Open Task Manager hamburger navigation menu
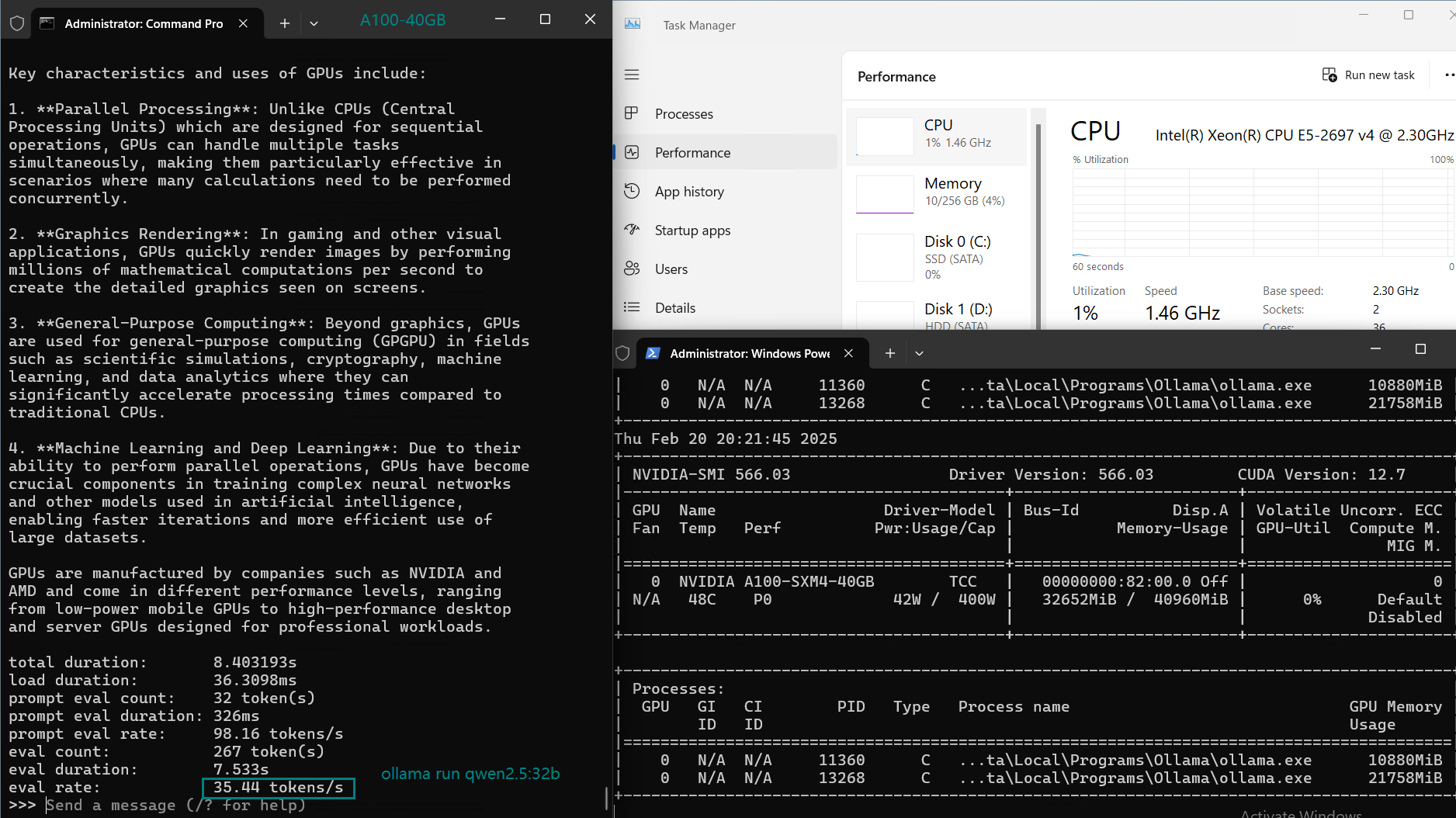This screenshot has height=818, width=1456. [632, 75]
